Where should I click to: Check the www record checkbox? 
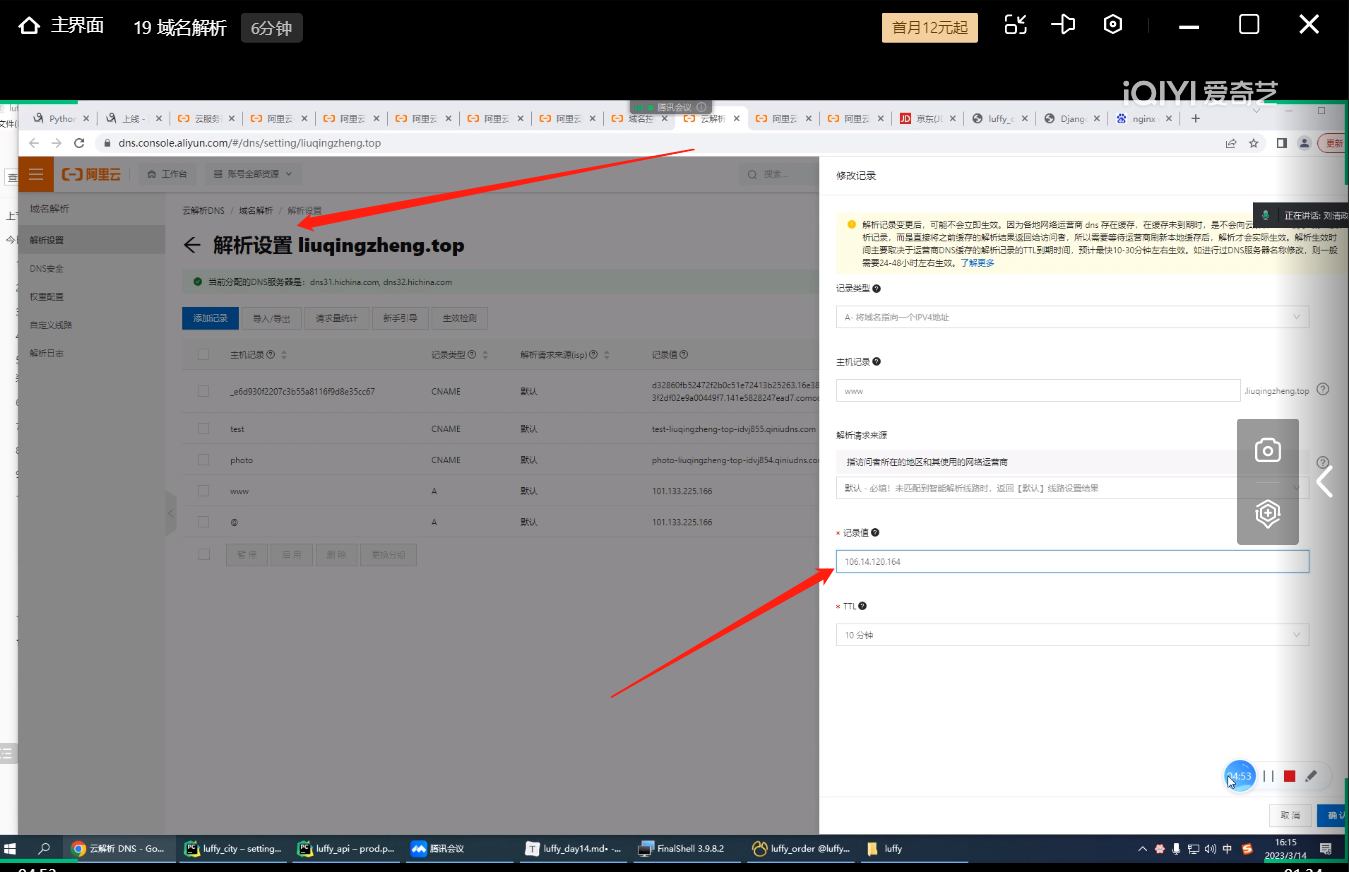click(x=204, y=491)
